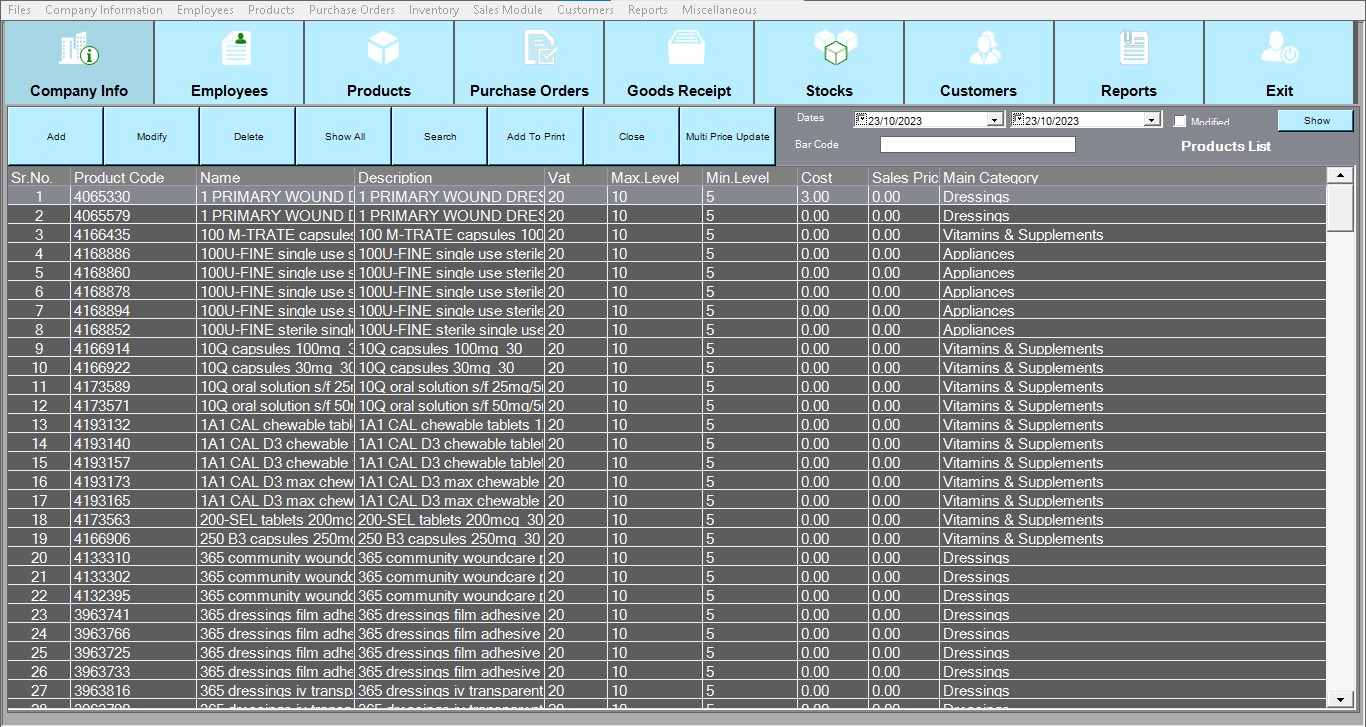Open the Company Info module icon
This screenshot has height=727, width=1366.
tap(78, 49)
